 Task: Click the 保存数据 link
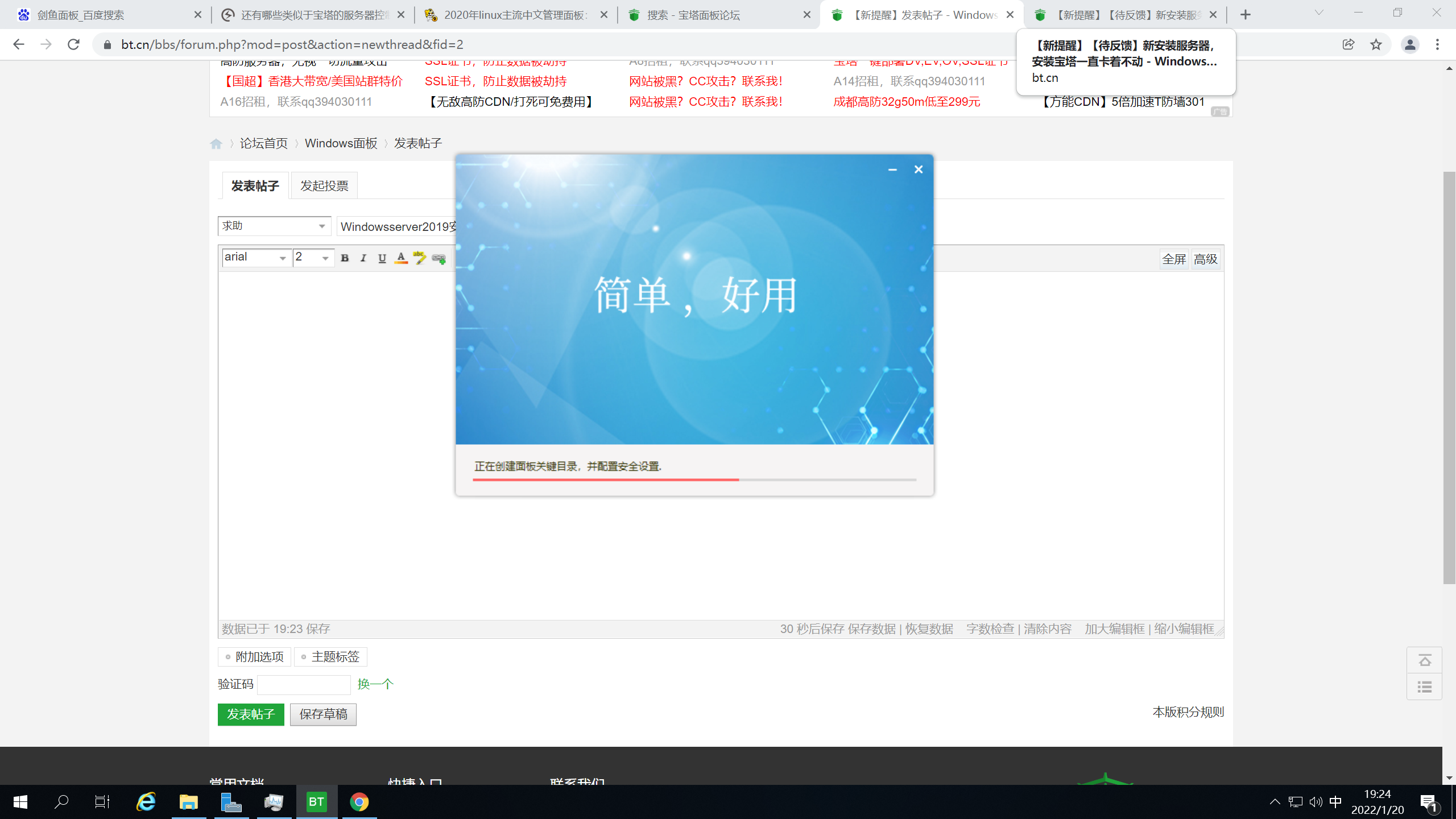(871, 629)
